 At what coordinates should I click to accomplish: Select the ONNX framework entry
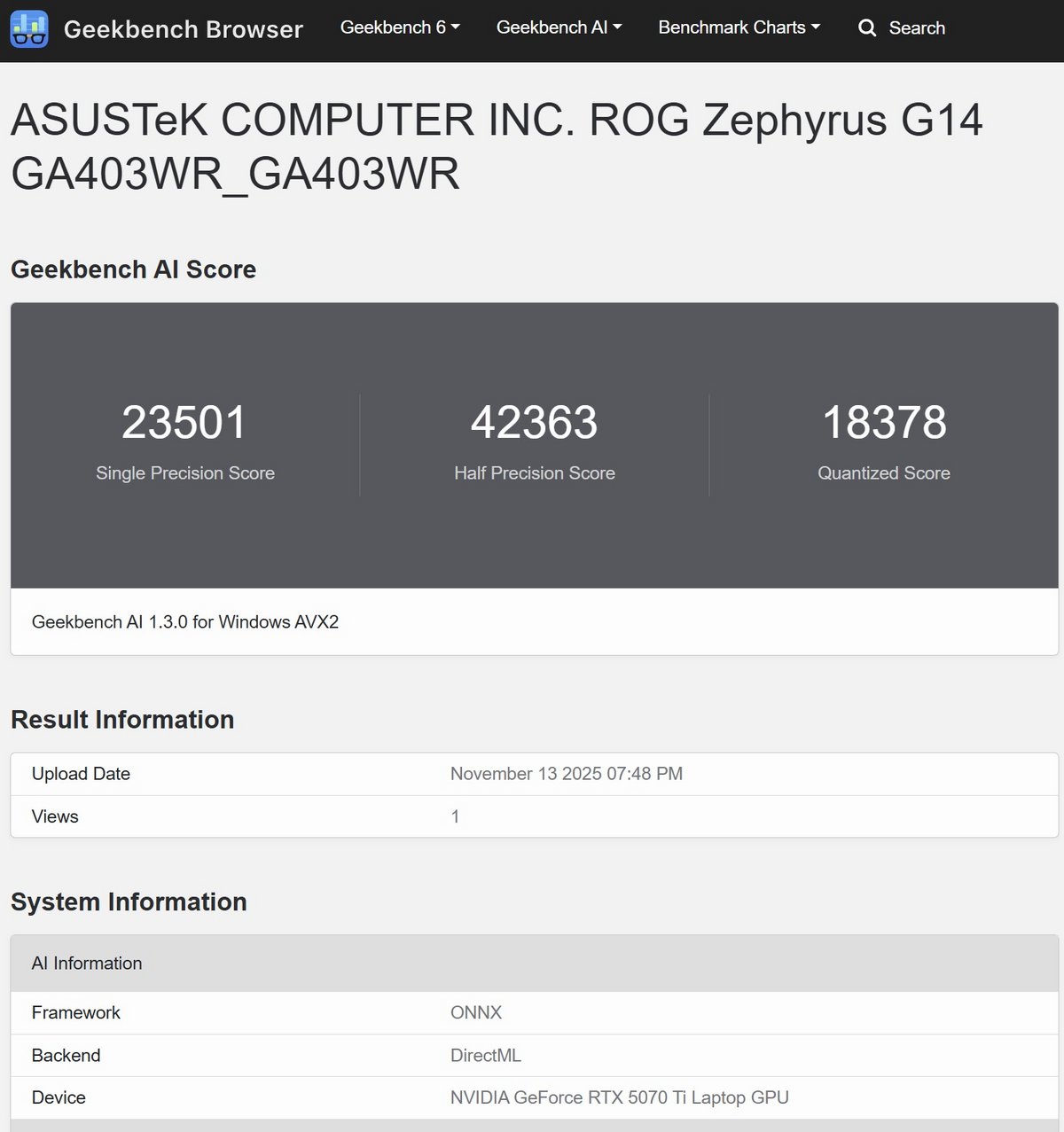coord(473,1012)
